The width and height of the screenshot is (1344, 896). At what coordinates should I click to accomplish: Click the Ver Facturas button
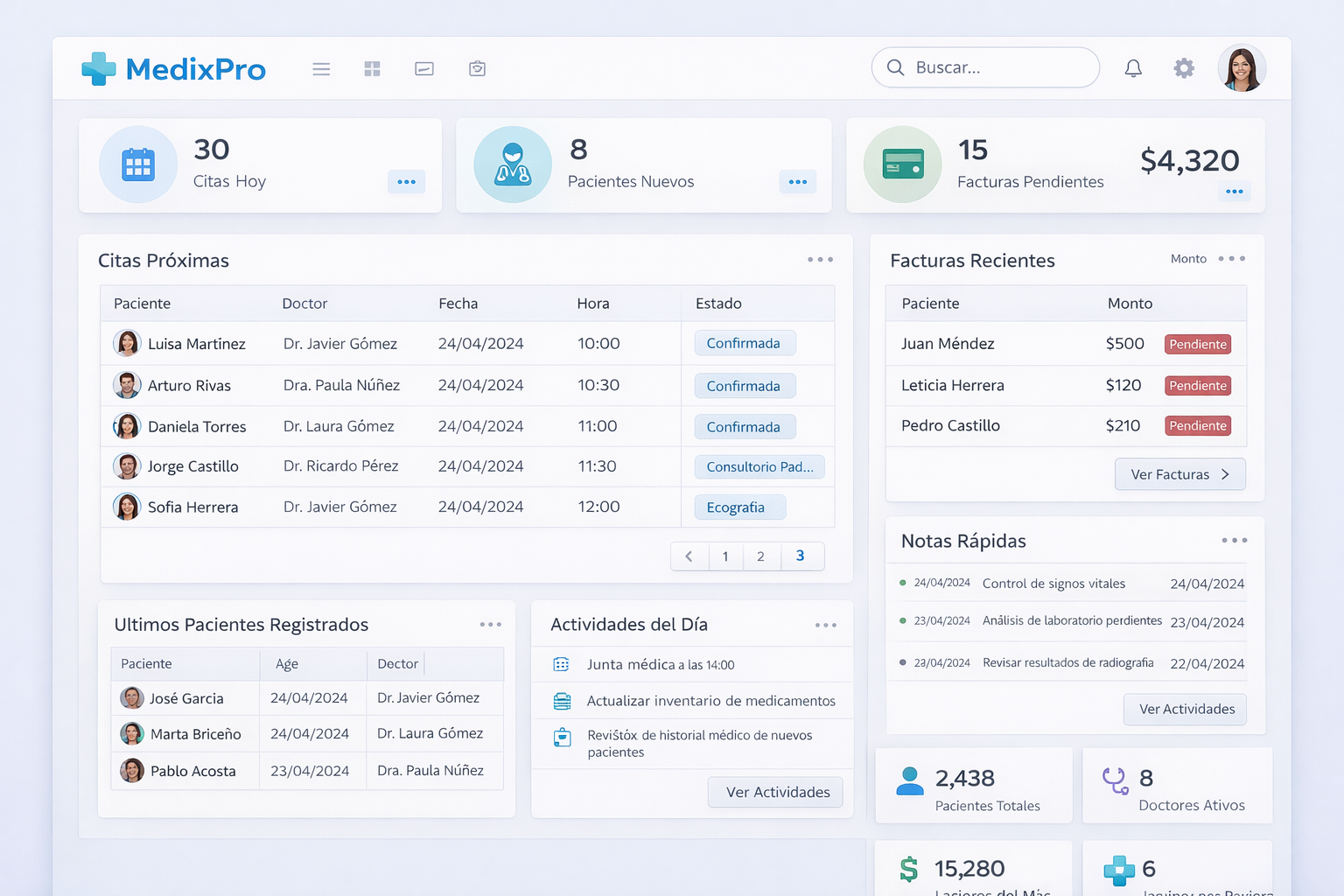click(1179, 474)
